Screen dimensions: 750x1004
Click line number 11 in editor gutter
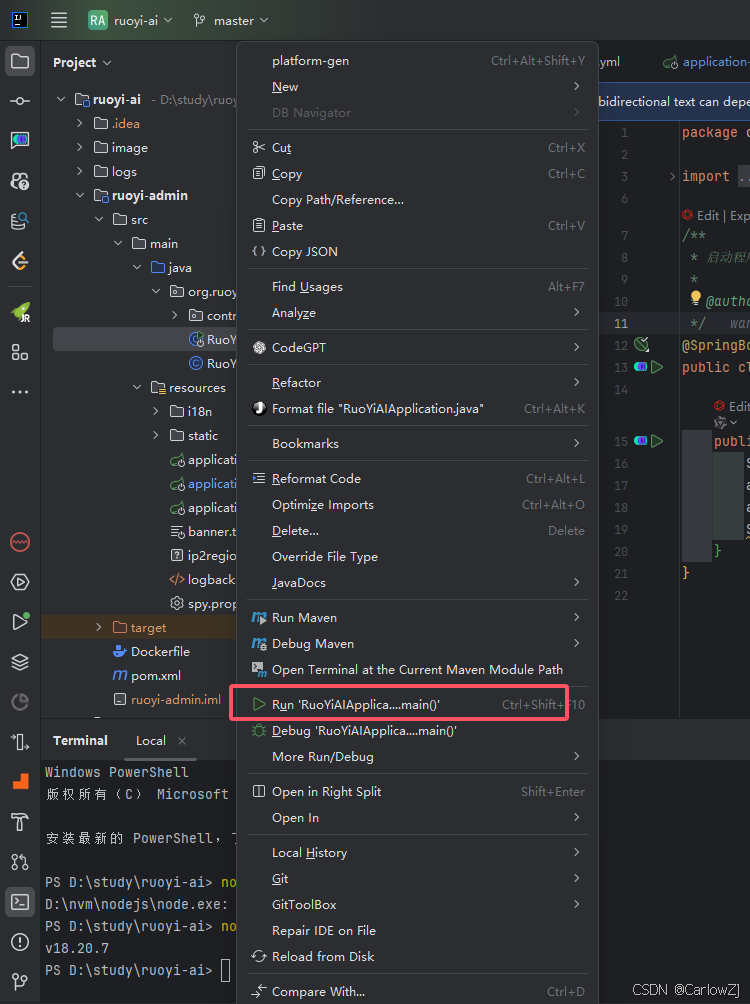(621, 323)
